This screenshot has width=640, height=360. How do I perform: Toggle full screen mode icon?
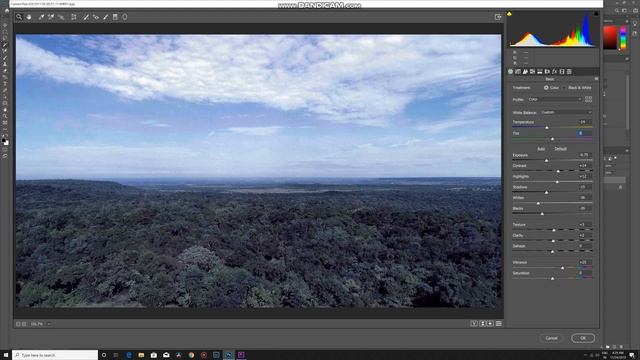point(498,17)
